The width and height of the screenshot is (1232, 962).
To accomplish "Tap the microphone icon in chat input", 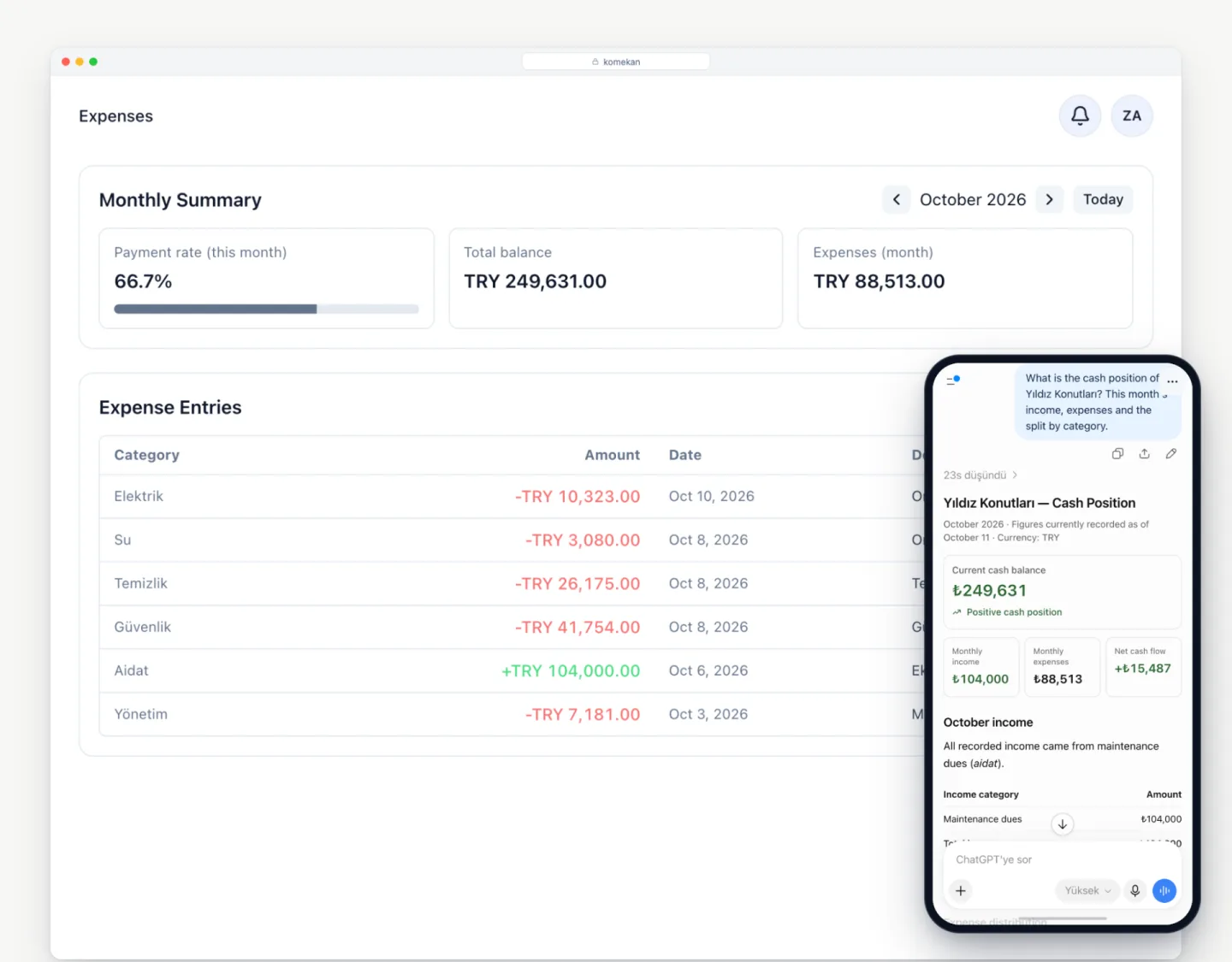I will click(x=1135, y=890).
